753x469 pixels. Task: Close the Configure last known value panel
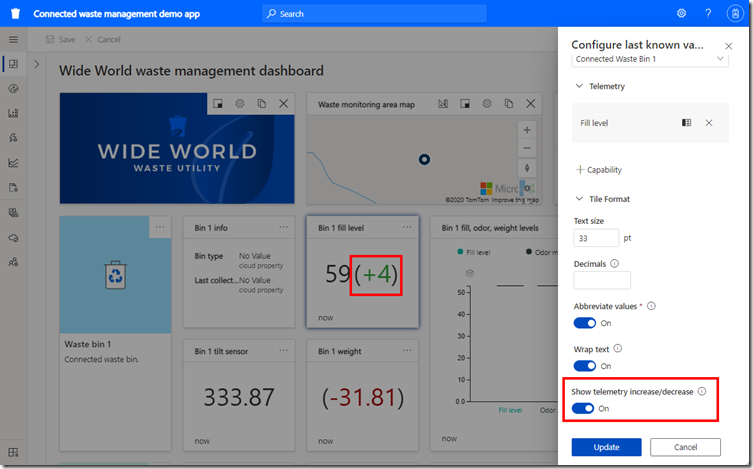point(729,46)
